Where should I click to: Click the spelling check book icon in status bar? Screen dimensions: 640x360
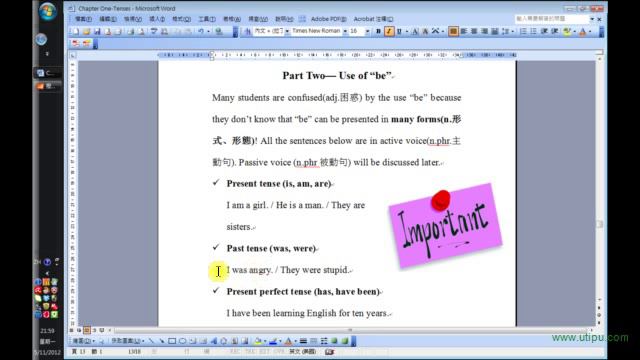[329, 351]
